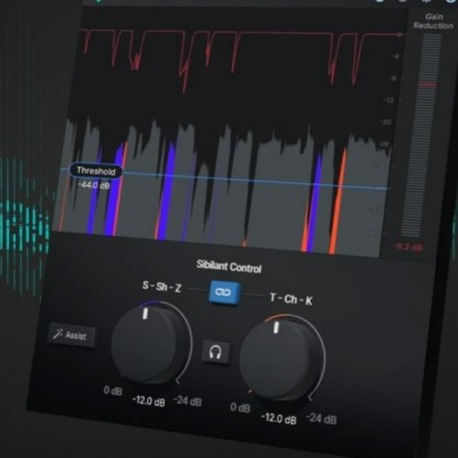Click the Sibilant Control heading
Screen dimensions: 458x458
tap(229, 266)
